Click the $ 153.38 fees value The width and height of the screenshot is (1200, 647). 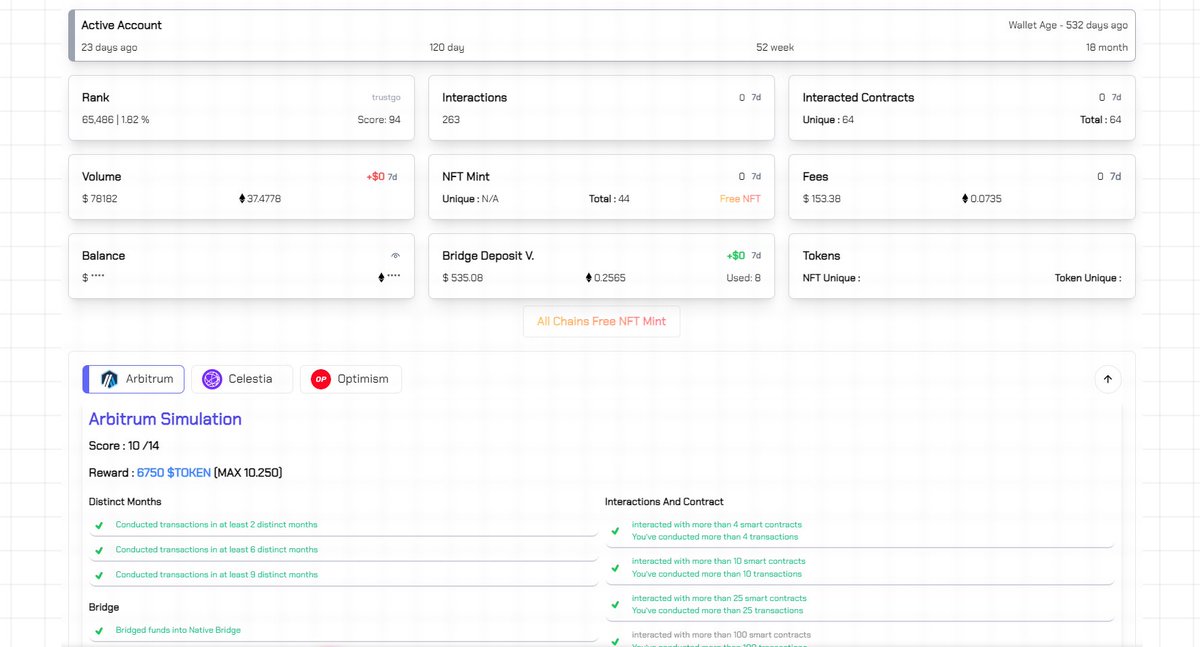pyautogui.click(x=821, y=199)
